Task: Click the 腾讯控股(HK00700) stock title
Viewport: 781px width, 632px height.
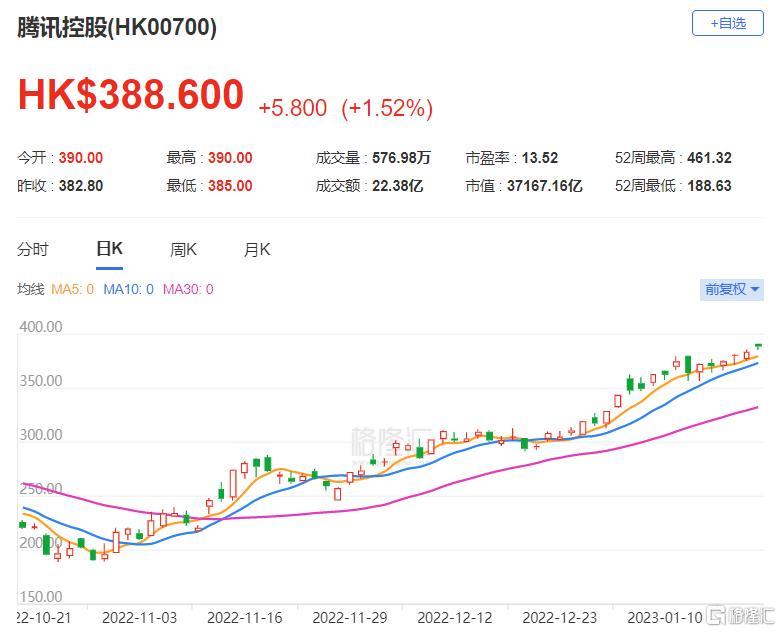Action: click(x=117, y=27)
